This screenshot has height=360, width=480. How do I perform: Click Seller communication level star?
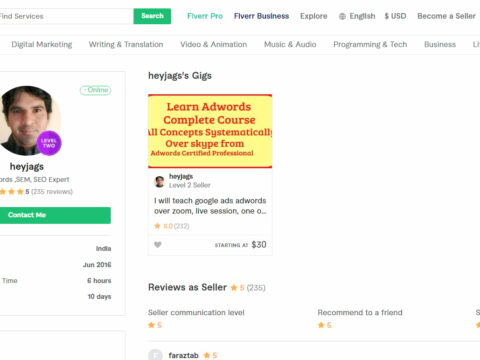tap(152, 325)
